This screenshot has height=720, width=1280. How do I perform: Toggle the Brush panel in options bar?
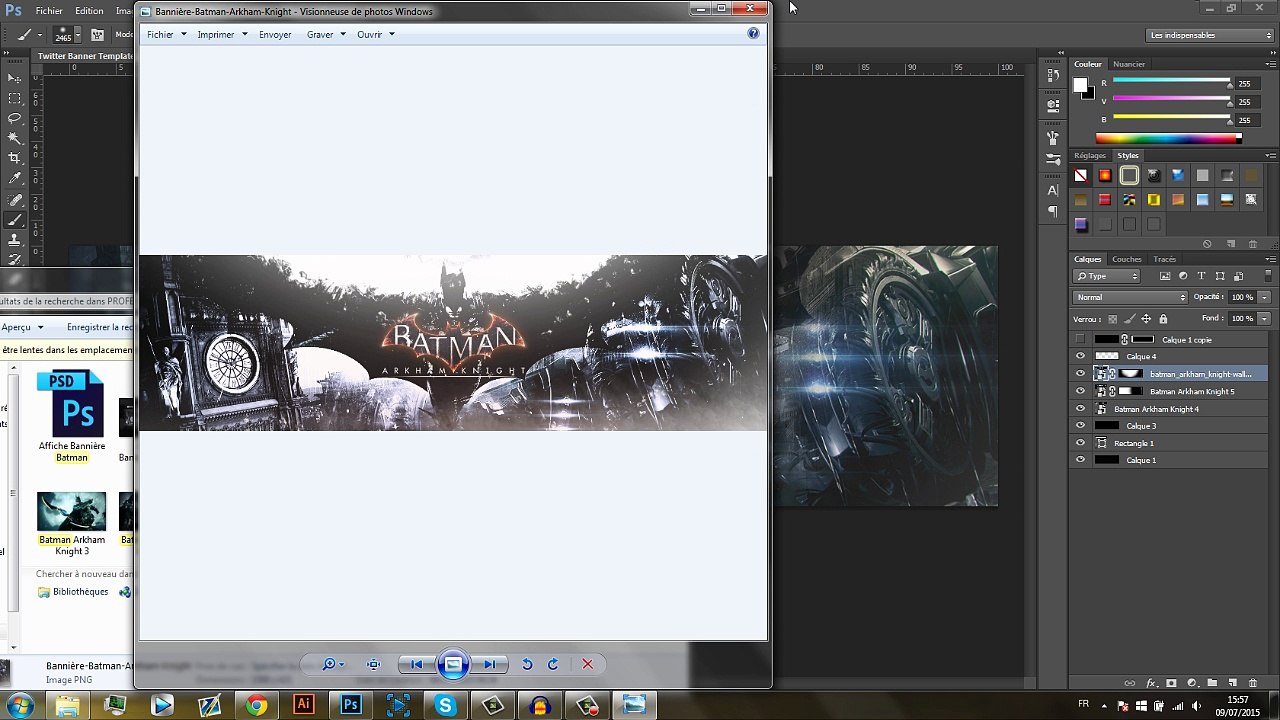[97, 34]
